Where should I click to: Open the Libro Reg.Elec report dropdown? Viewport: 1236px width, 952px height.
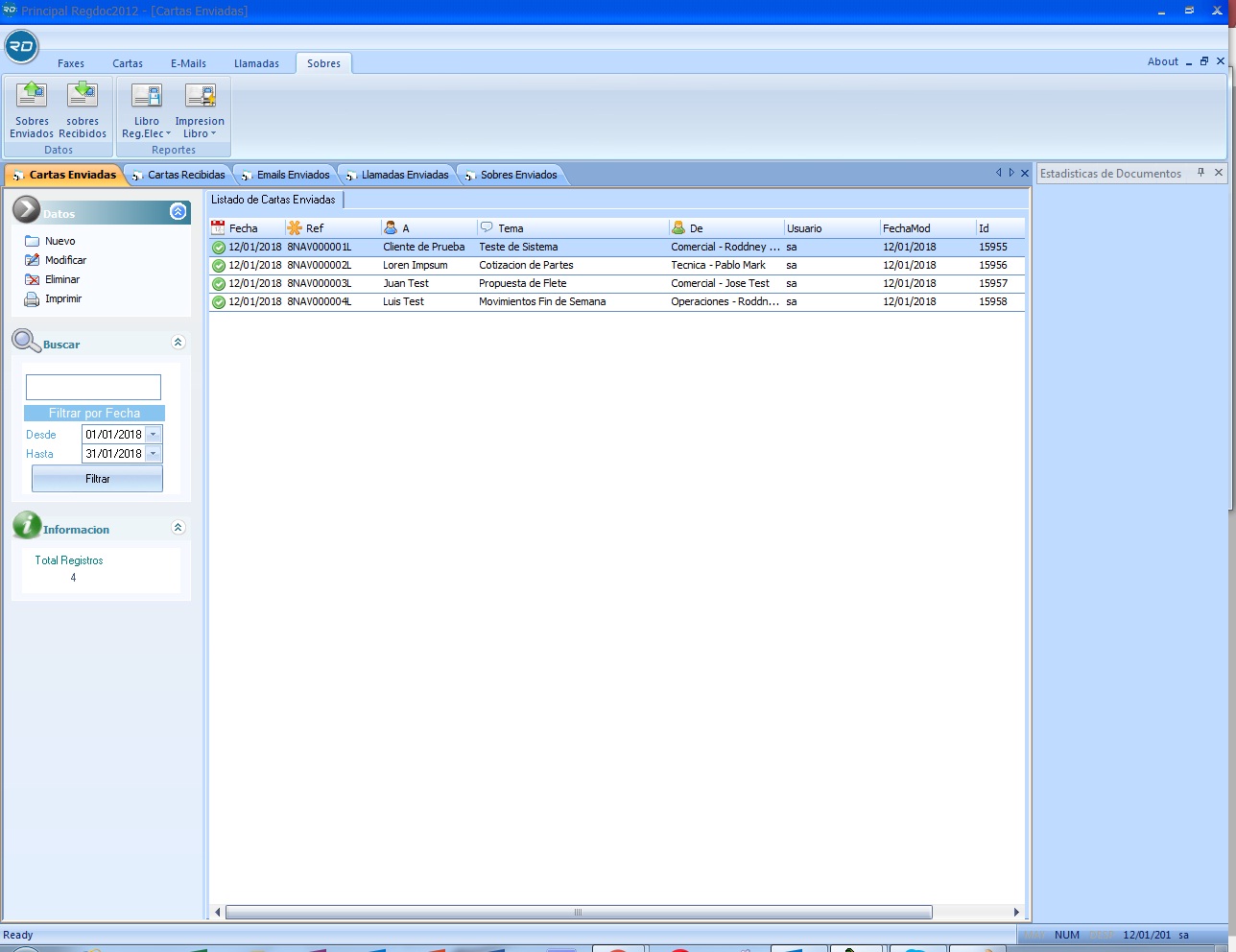click(146, 110)
